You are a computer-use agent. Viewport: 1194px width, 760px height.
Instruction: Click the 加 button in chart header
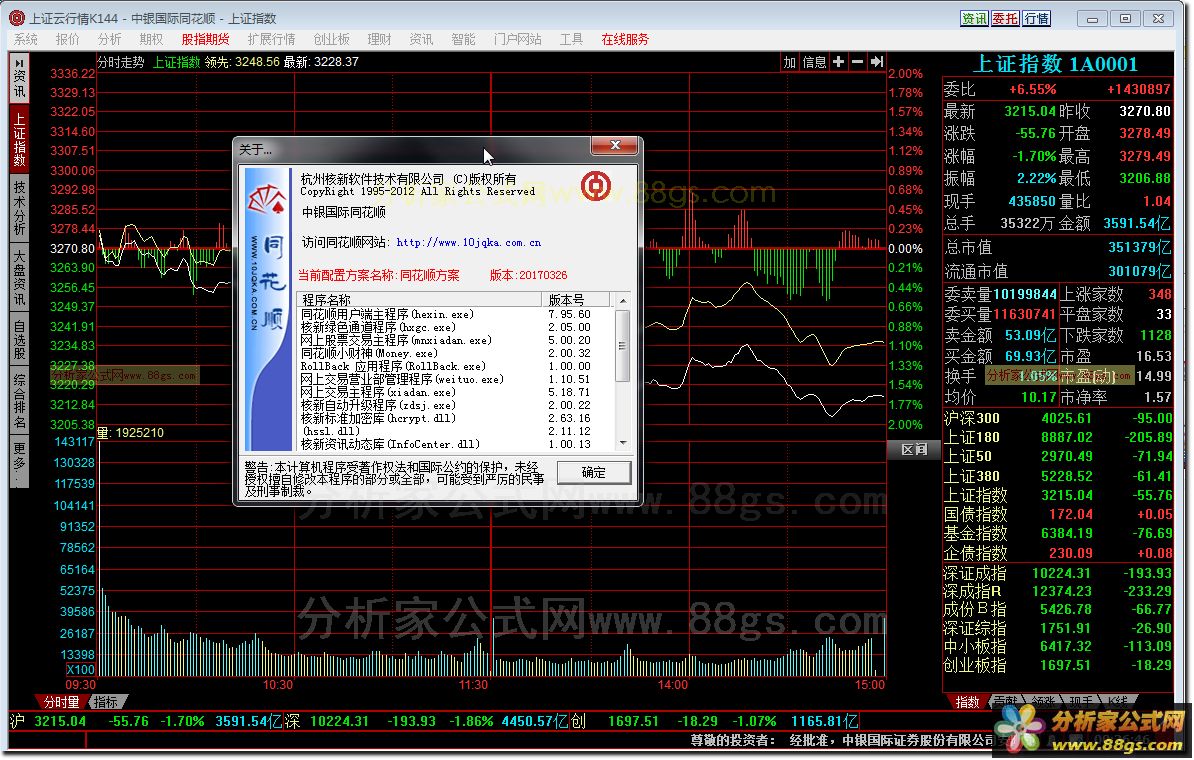[x=790, y=62]
